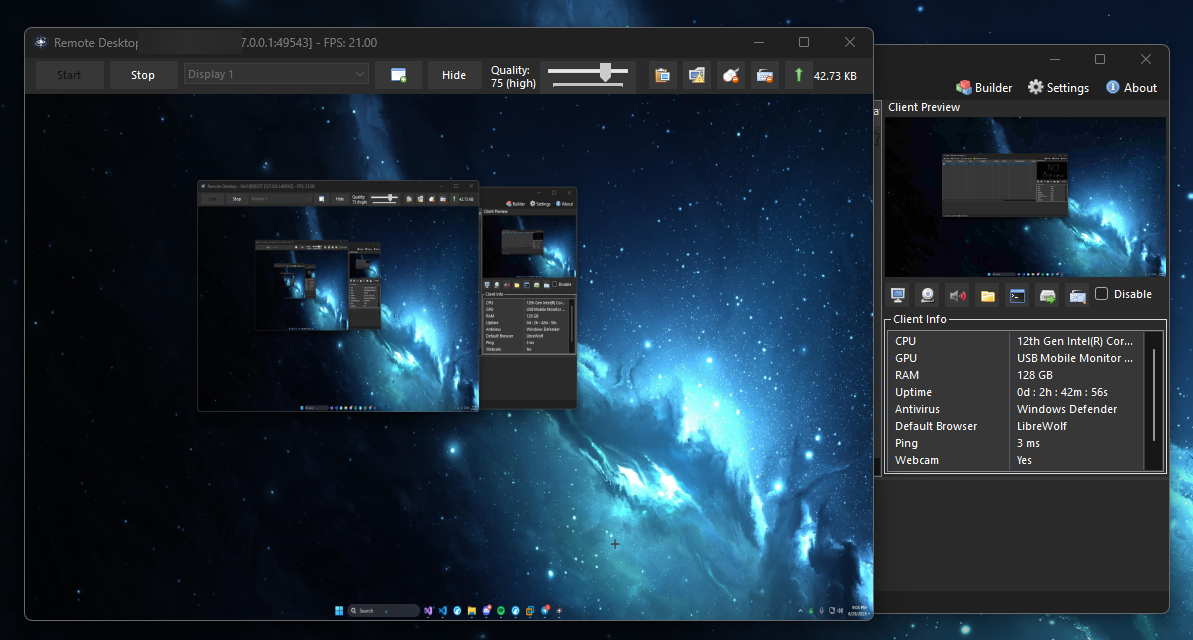Open the Settings panel

point(1058,87)
